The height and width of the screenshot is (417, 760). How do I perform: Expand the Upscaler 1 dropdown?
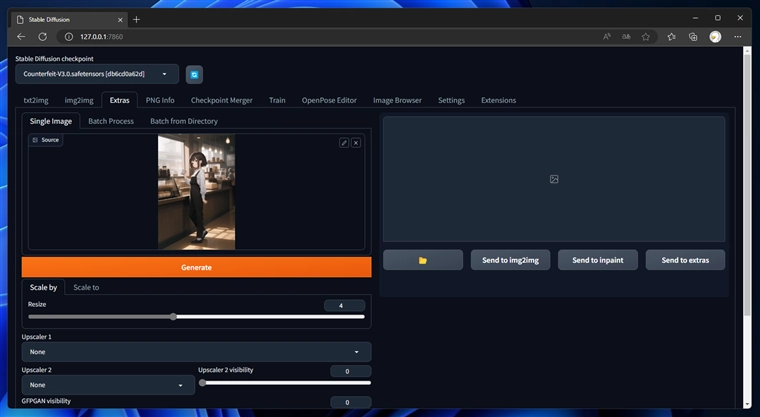pyautogui.click(x=196, y=352)
